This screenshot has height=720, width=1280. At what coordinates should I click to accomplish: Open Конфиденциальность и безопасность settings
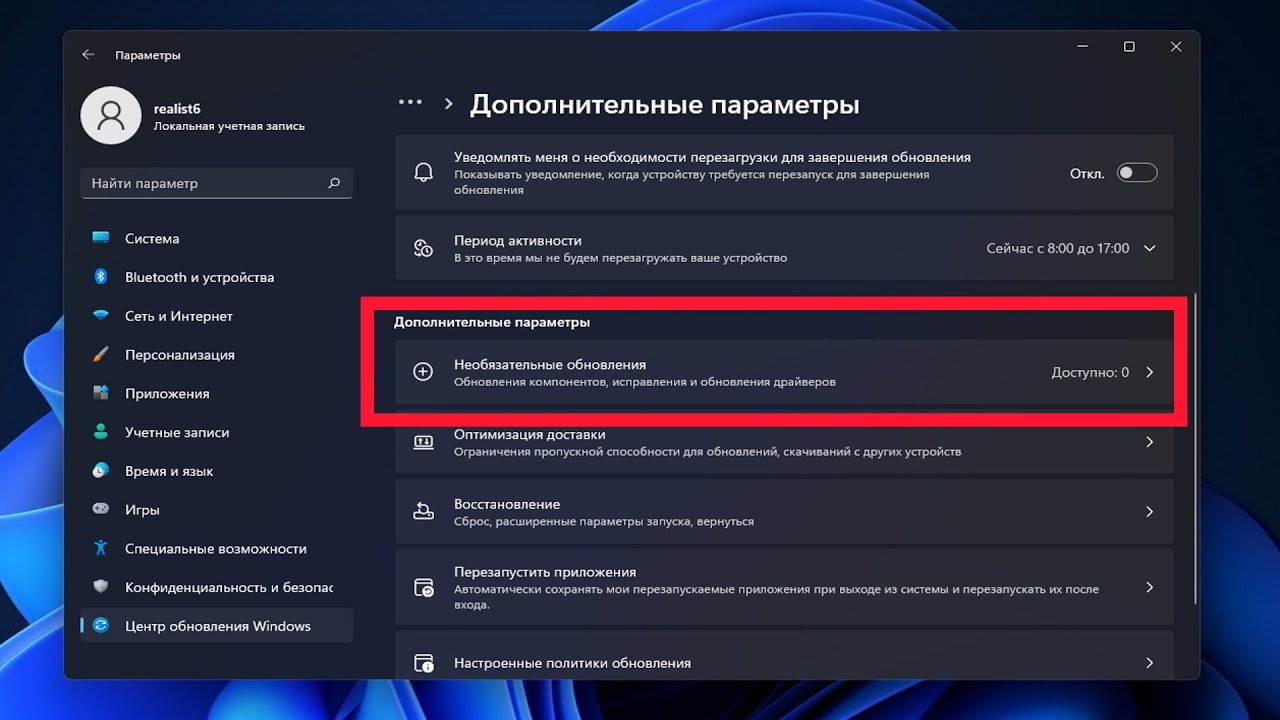click(216, 587)
